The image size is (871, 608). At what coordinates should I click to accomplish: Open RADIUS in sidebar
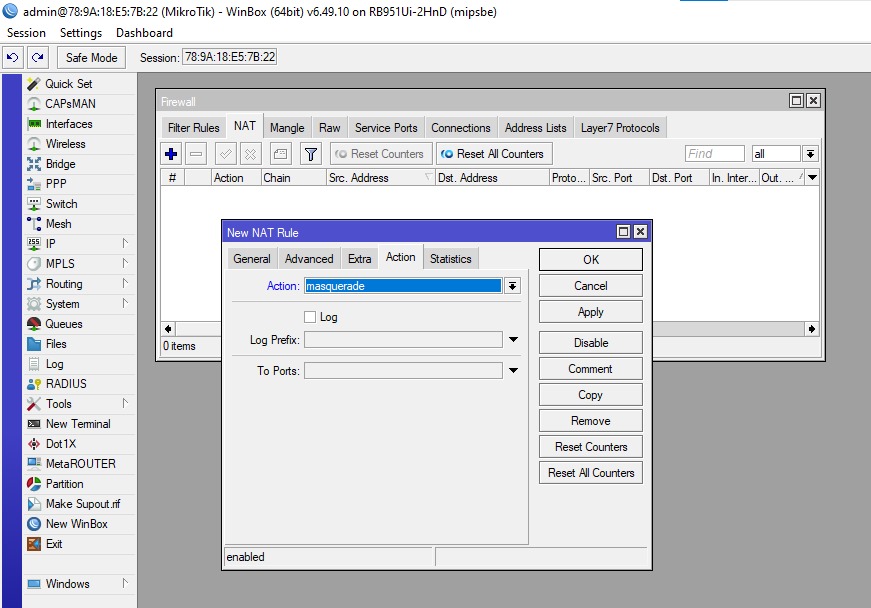point(79,384)
